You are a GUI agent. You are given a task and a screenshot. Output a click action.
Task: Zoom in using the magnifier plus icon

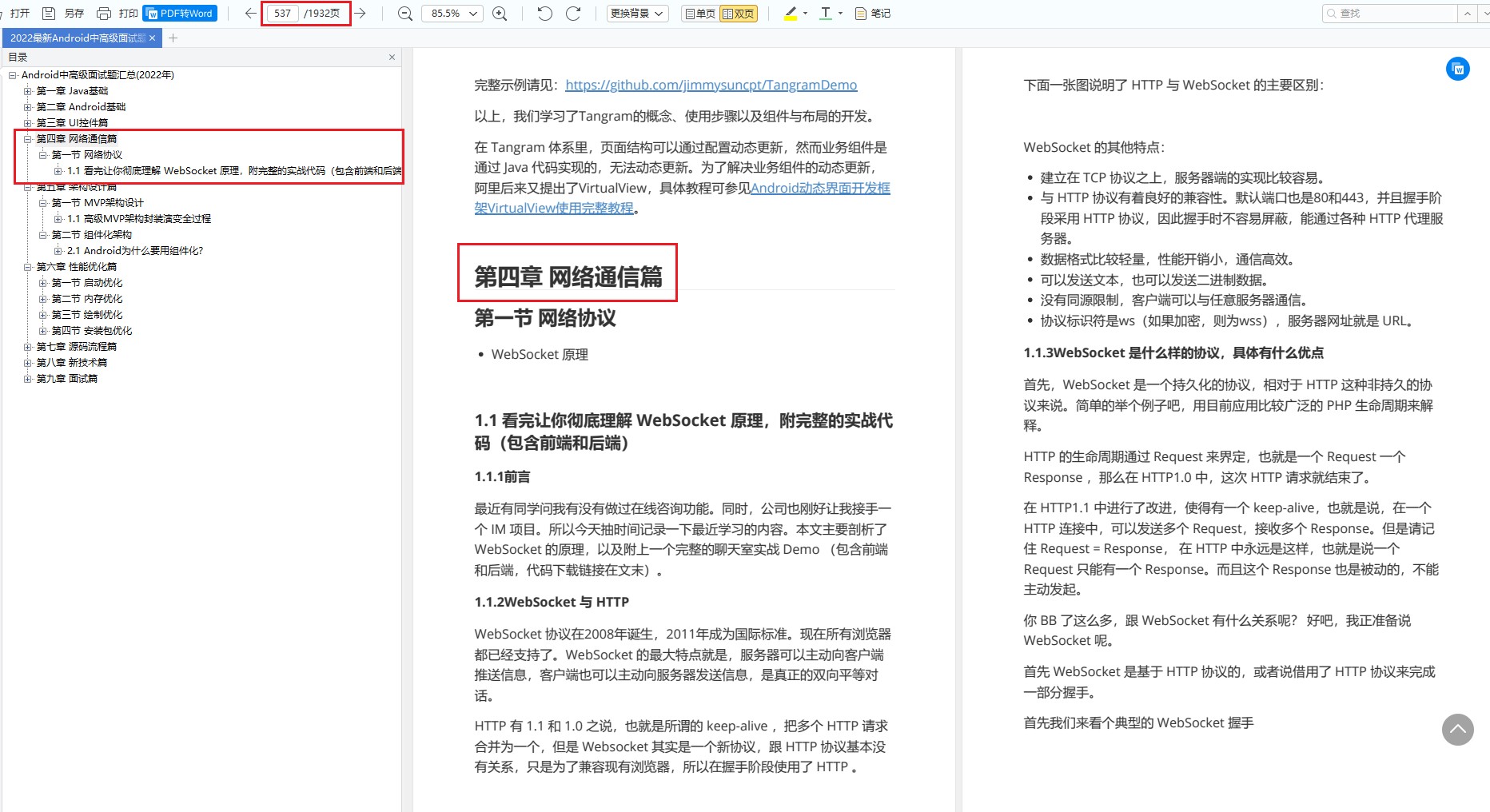500,14
